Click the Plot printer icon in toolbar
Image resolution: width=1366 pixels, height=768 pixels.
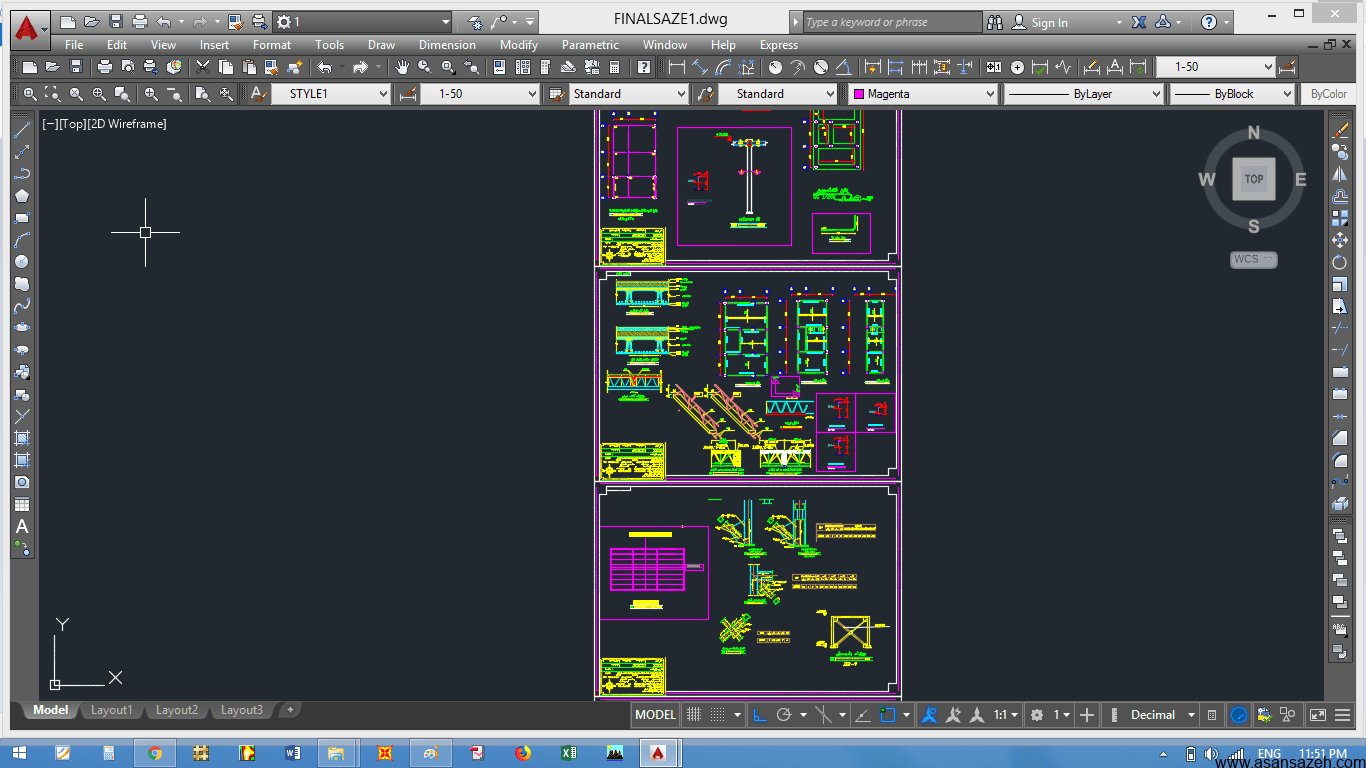105,67
